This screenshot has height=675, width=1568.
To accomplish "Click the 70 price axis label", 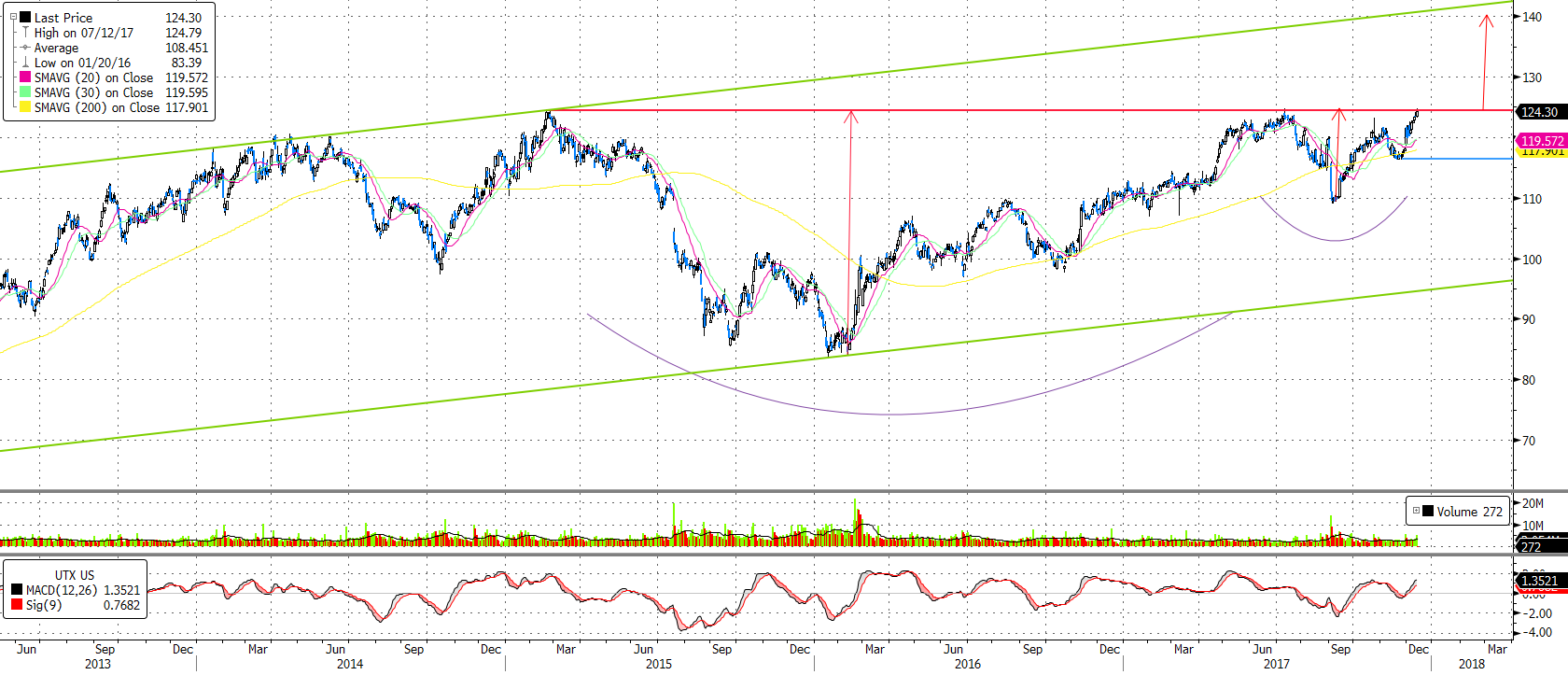I will pyautogui.click(x=1528, y=441).
